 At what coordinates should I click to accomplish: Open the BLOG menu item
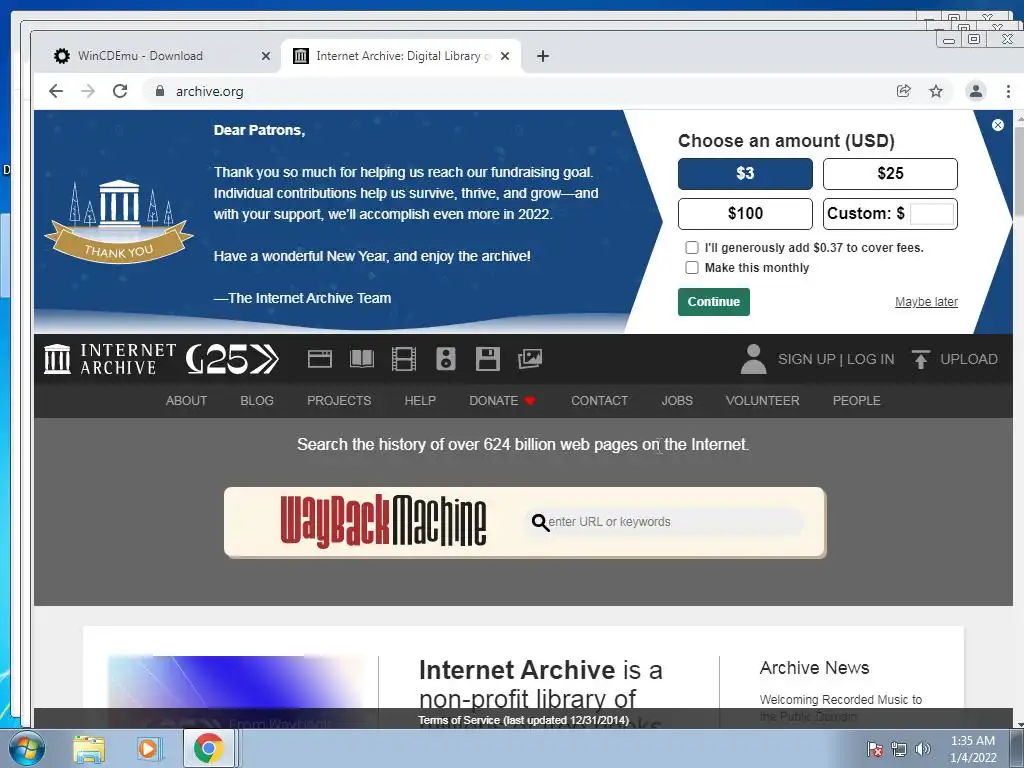pos(257,400)
